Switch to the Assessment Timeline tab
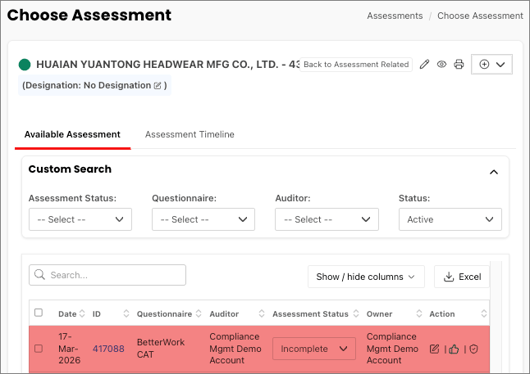This screenshot has height=374, width=530. point(190,135)
